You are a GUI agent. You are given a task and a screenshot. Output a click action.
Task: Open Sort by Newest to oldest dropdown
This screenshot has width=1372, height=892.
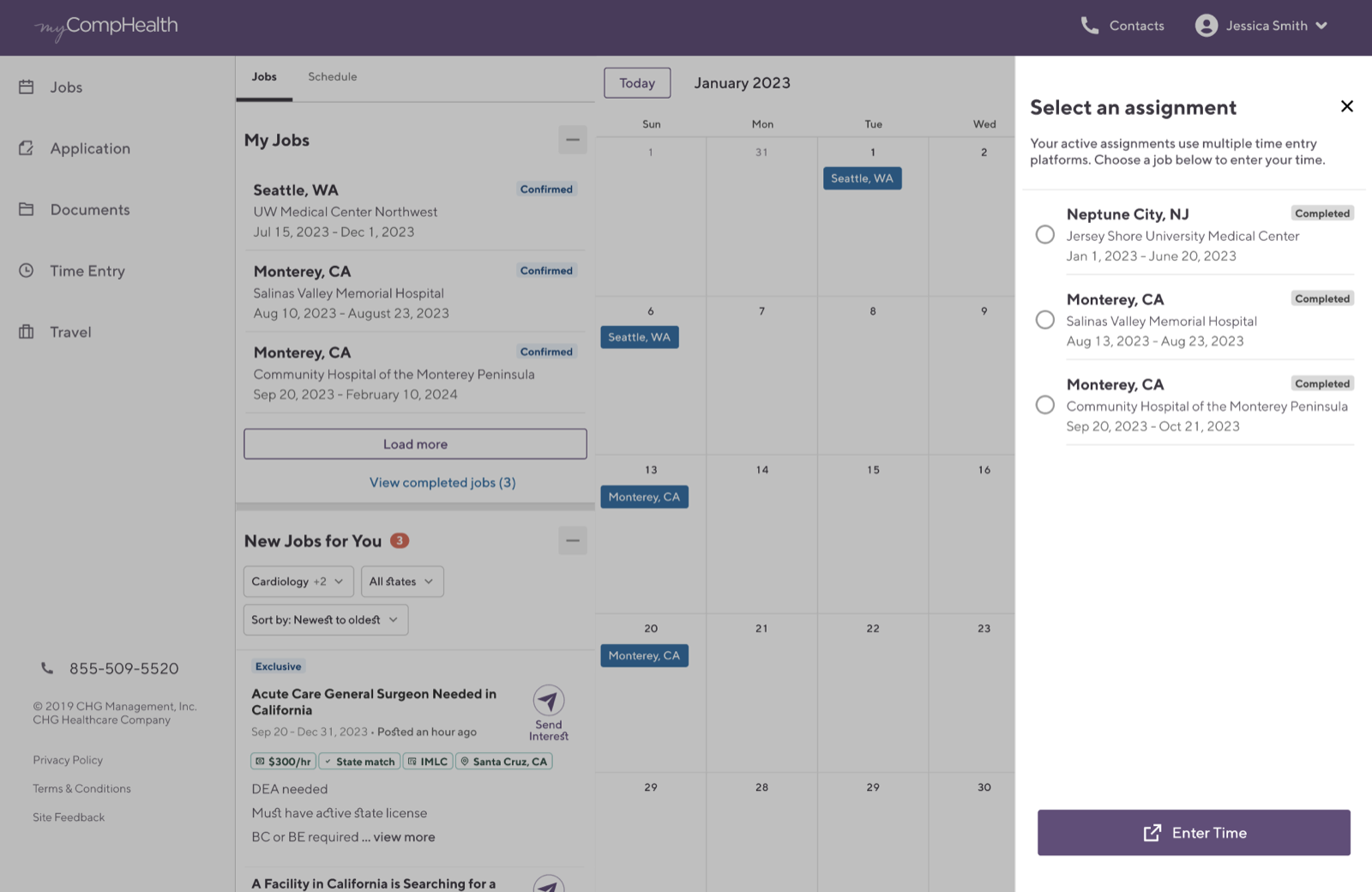(325, 620)
